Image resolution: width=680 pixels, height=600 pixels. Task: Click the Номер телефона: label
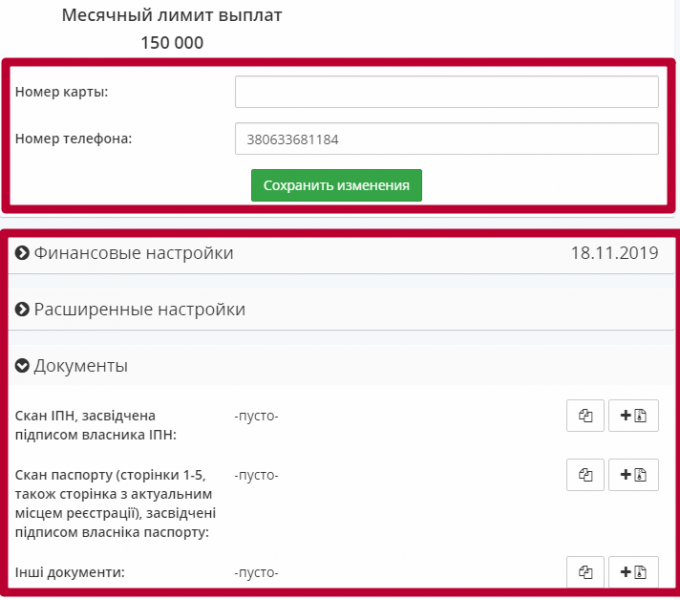pos(73,139)
